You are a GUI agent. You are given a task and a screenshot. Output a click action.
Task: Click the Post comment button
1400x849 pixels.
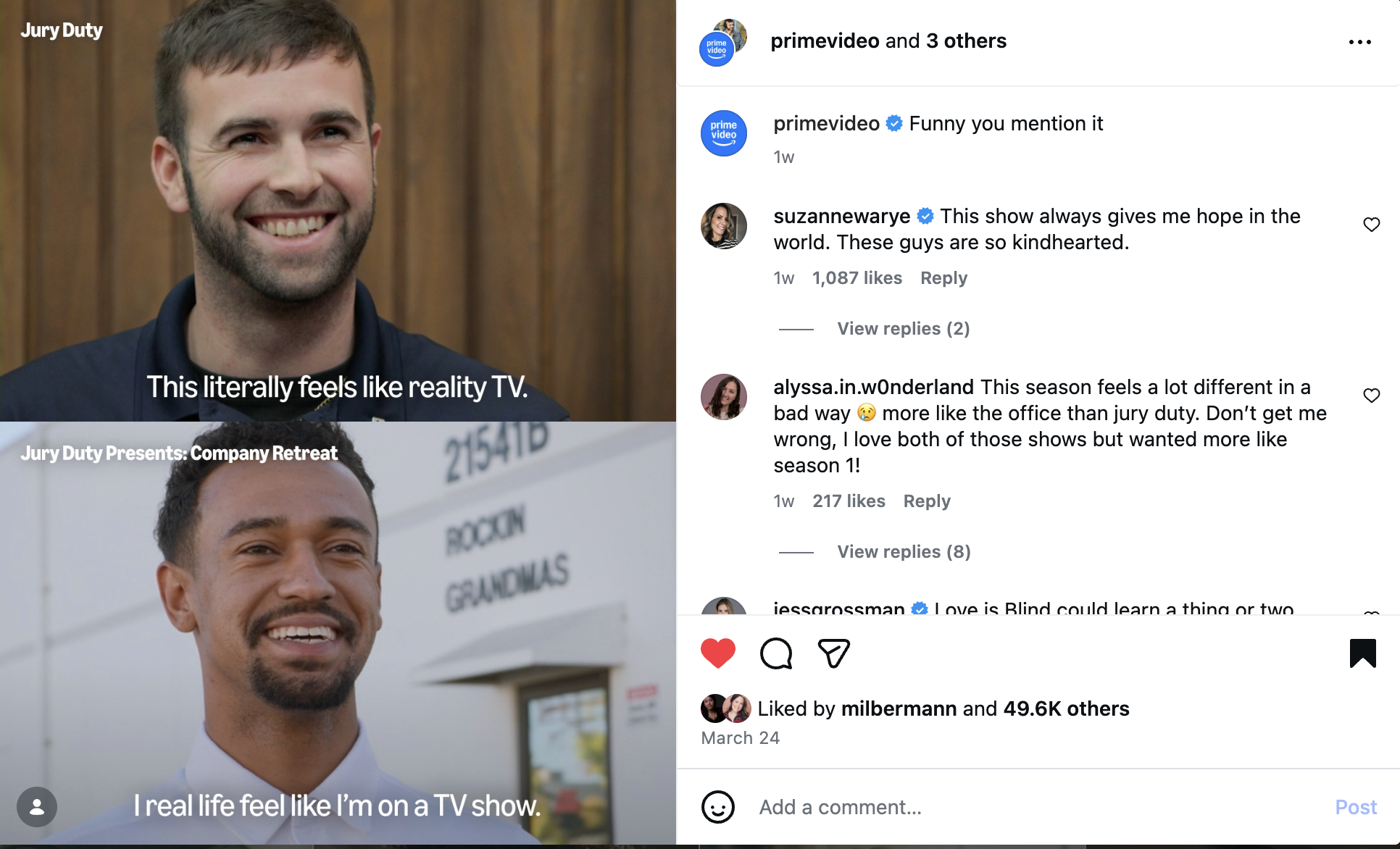(1356, 807)
